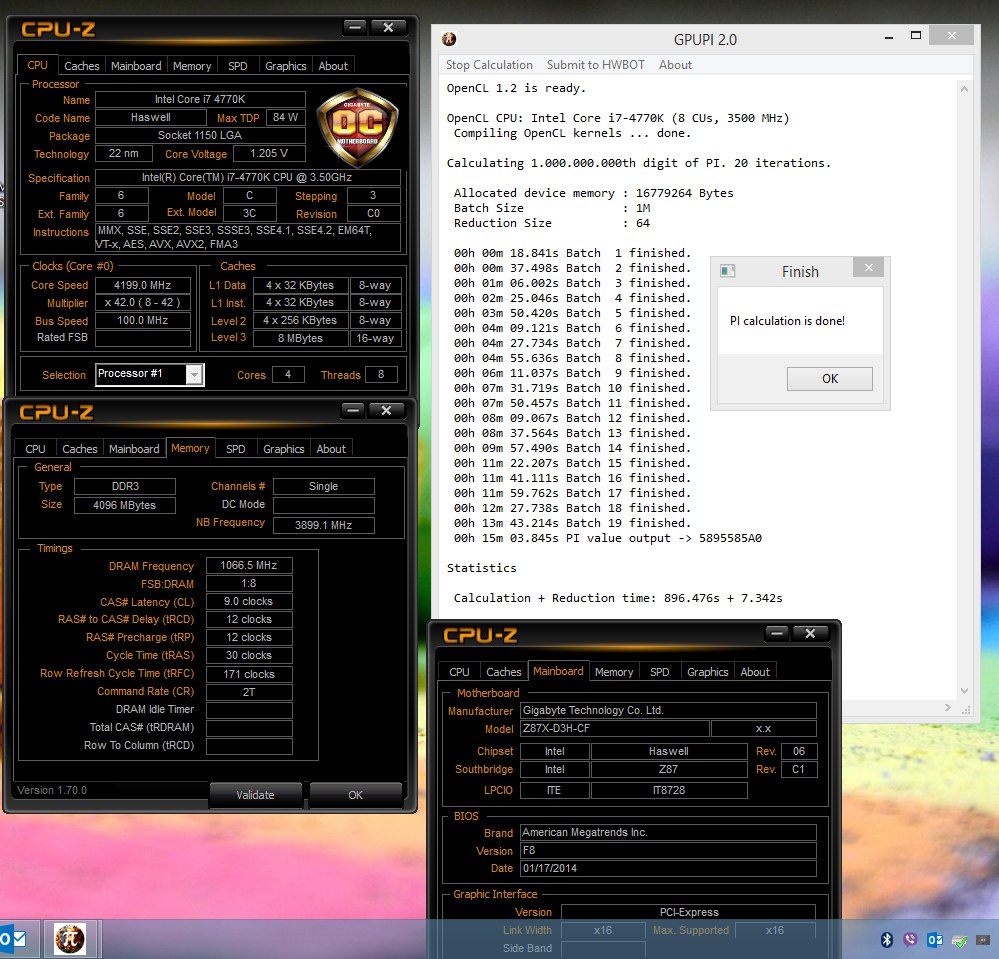Click the NB Frequency 3899.1 MHz value
The height and width of the screenshot is (959, 999).
[x=324, y=525]
